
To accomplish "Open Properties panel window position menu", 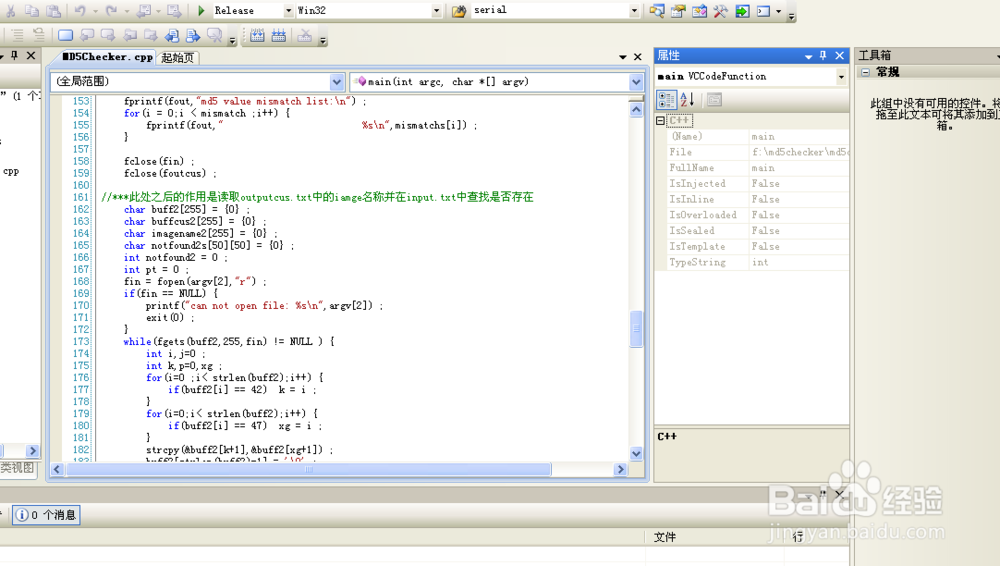I will [x=808, y=56].
